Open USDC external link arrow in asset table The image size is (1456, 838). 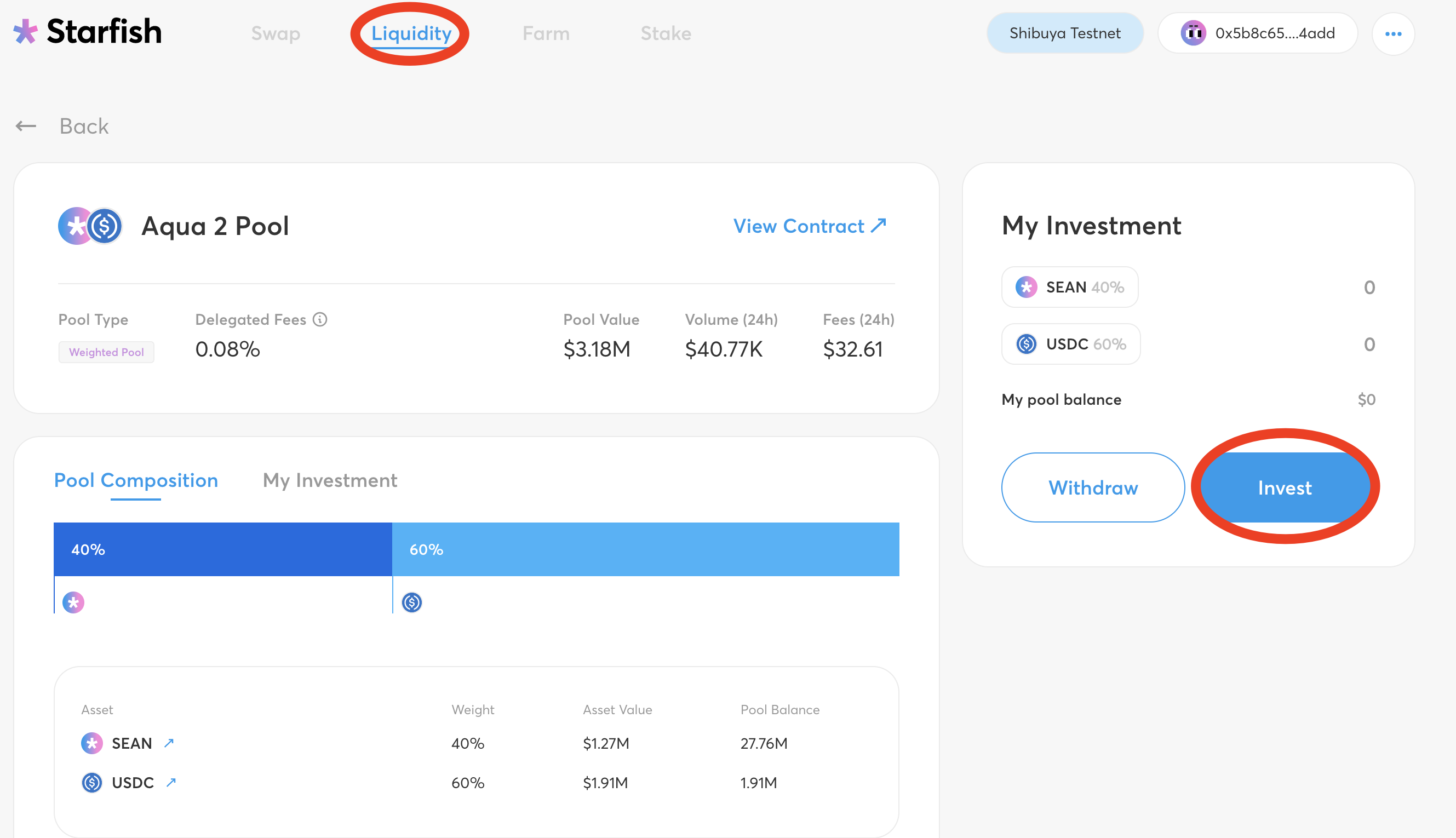pyautogui.click(x=171, y=783)
